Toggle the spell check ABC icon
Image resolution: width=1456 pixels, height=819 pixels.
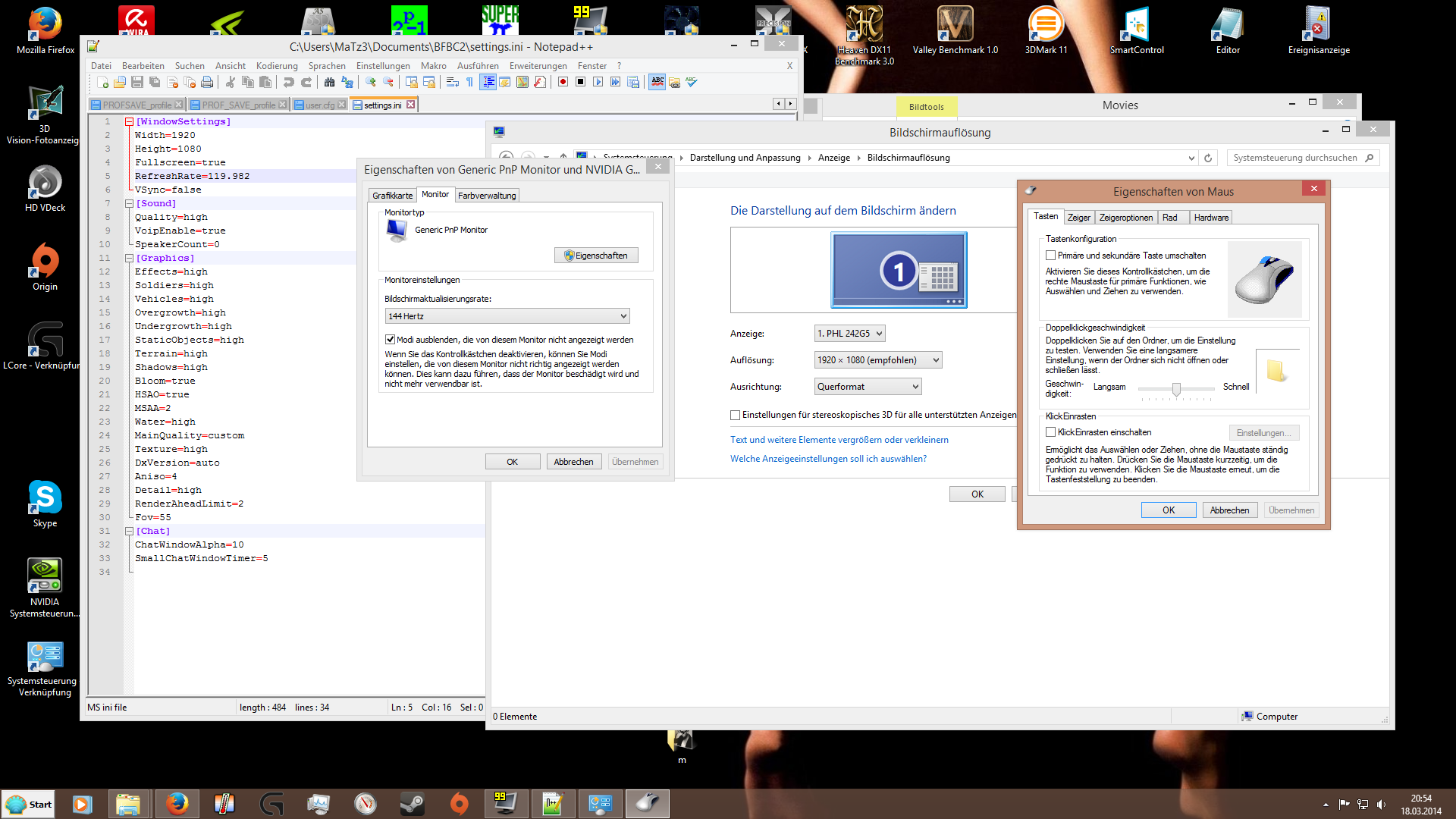657,82
